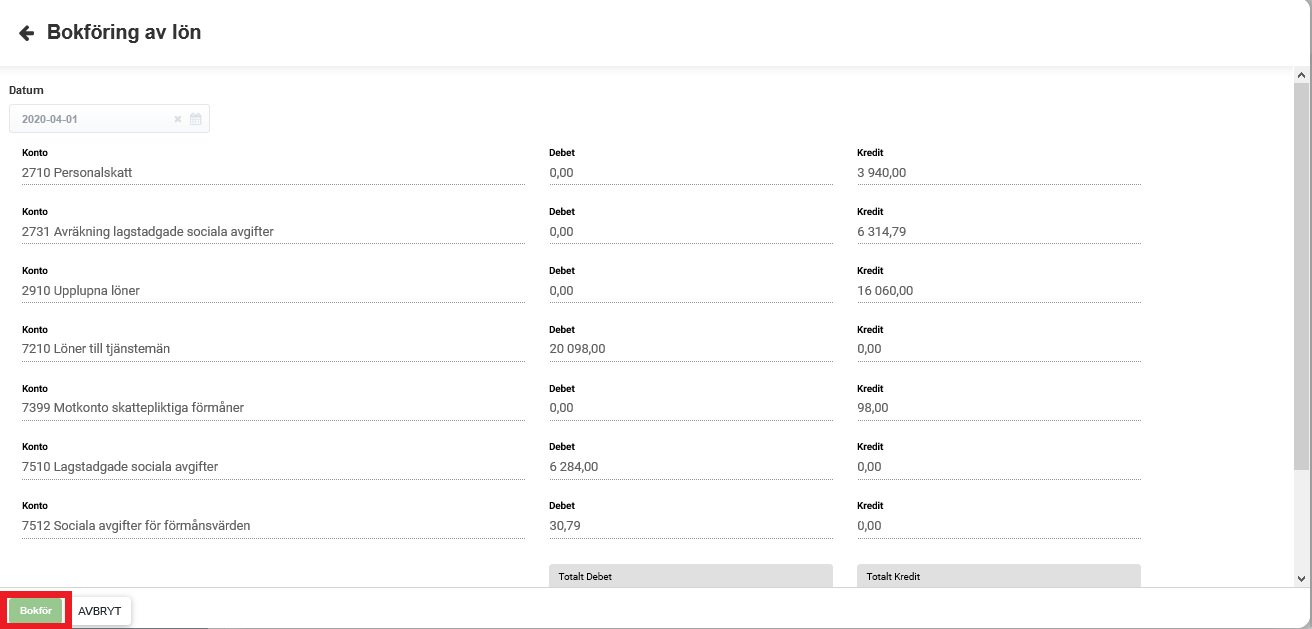Viewport: 1312px width, 629px height.
Task: Select the 7399 Motkonto skattepliktiga förmåner field
Action: point(272,408)
